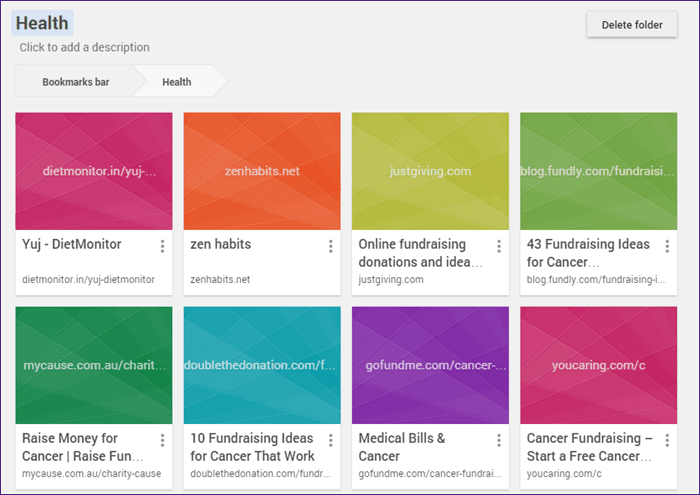This screenshot has width=700, height=495.
Task: Go to Bookmarks bar breadcrumb
Action: [76, 82]
